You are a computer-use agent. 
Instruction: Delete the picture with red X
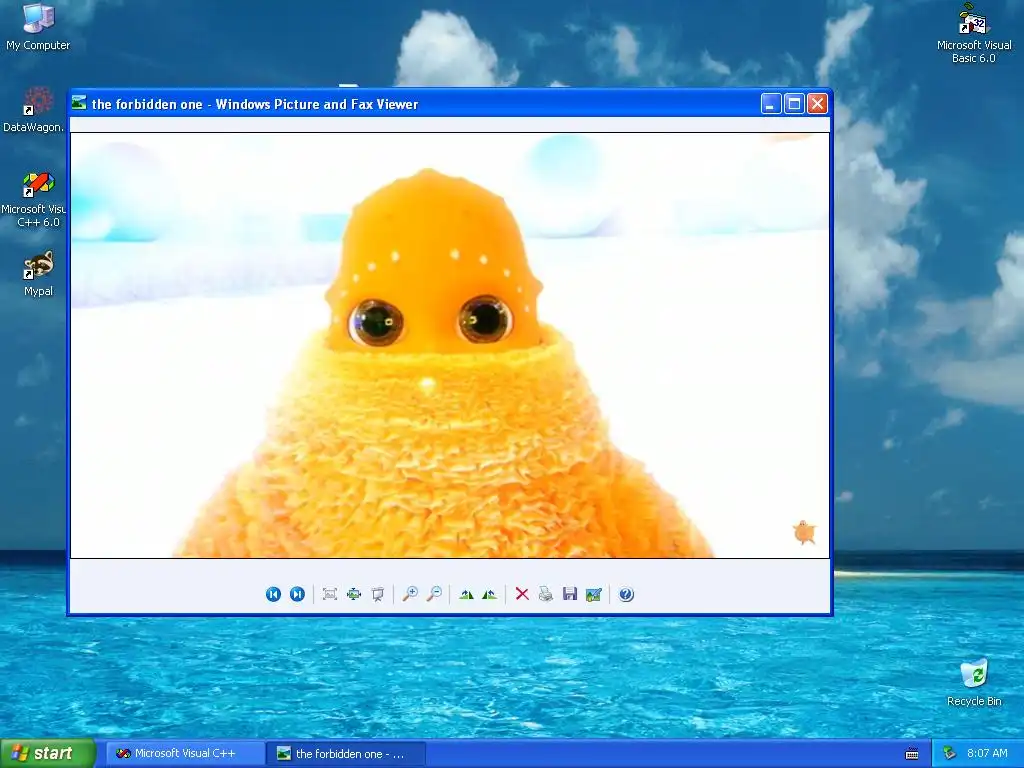tap(522, 594)
